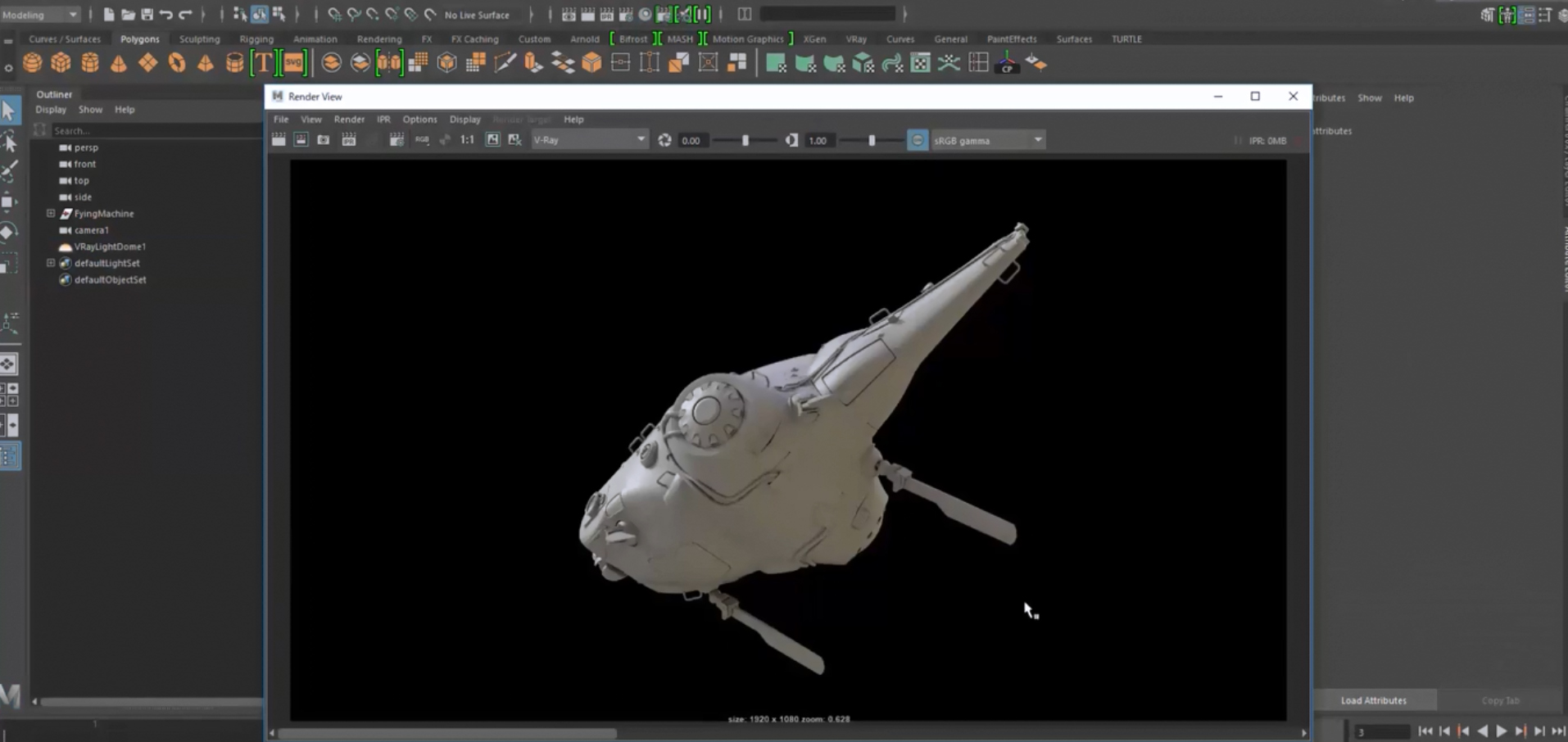The height and width of the screenshot is (742, 1568).
Task: Click the SVG creation shelf icon
Action: (x=292, y=62)
